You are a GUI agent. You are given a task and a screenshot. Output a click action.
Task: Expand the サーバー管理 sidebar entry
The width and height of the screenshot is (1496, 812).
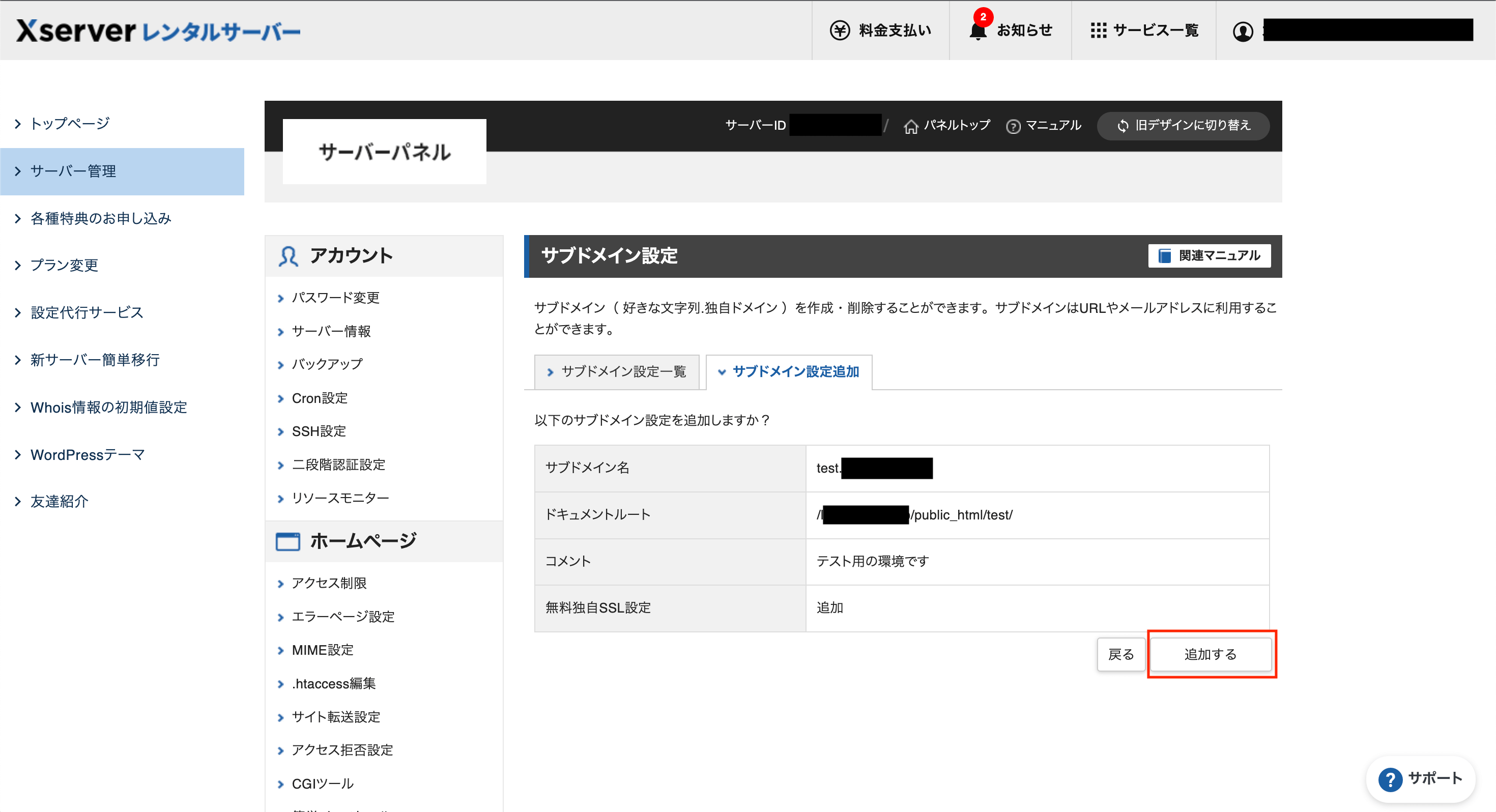point(72,171)
